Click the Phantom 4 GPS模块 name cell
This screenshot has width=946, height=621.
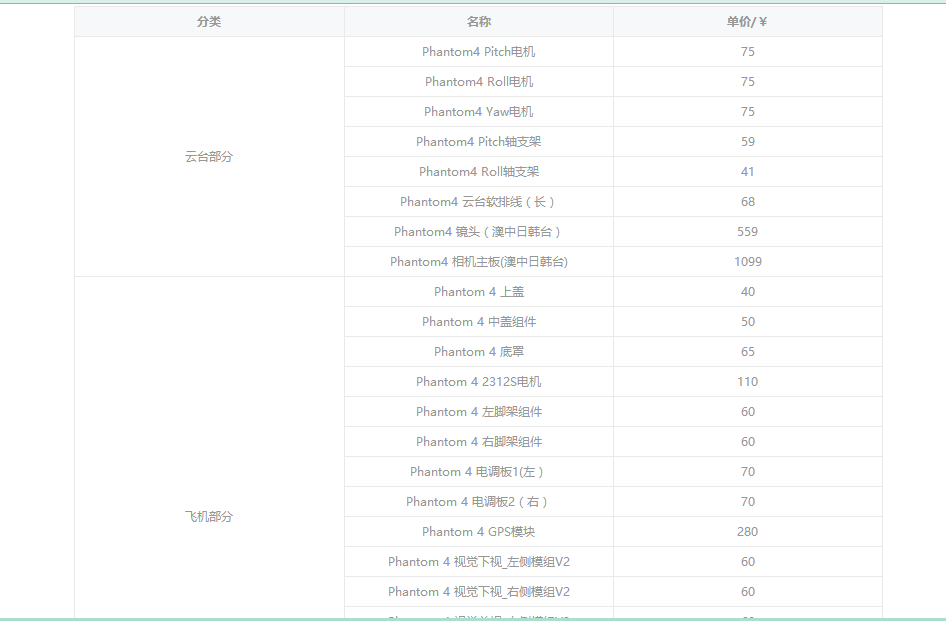point(478,532)
